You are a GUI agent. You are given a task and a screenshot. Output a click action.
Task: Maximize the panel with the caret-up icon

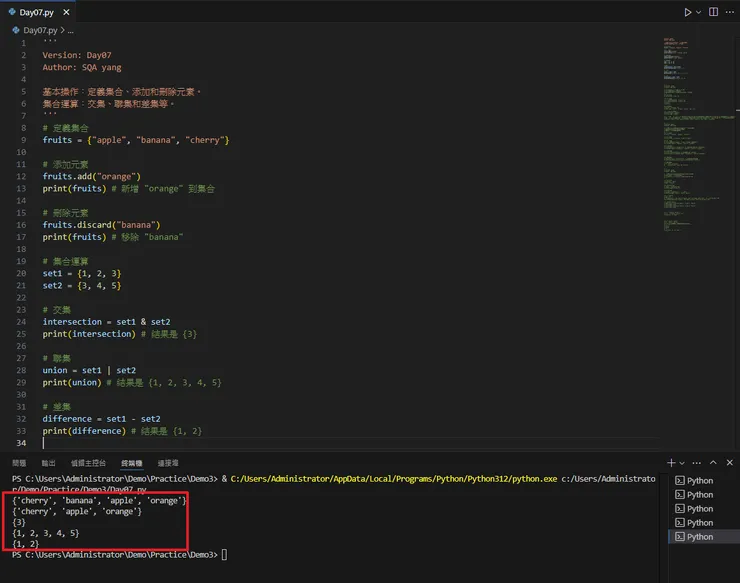pyautogui.click(x=713, y=463)
